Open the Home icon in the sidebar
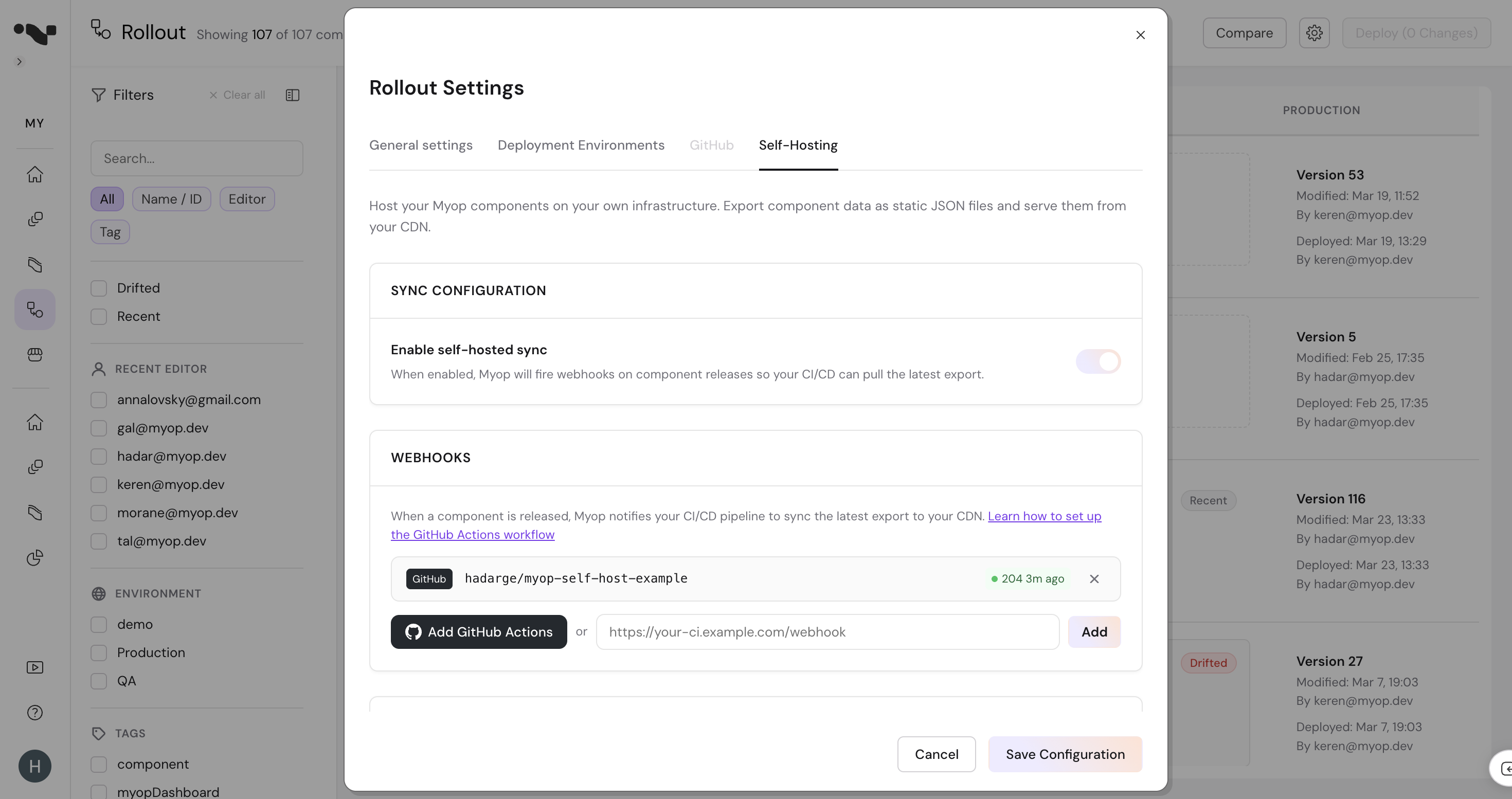This screenshot has height=799, width=1512. [34, 175]
